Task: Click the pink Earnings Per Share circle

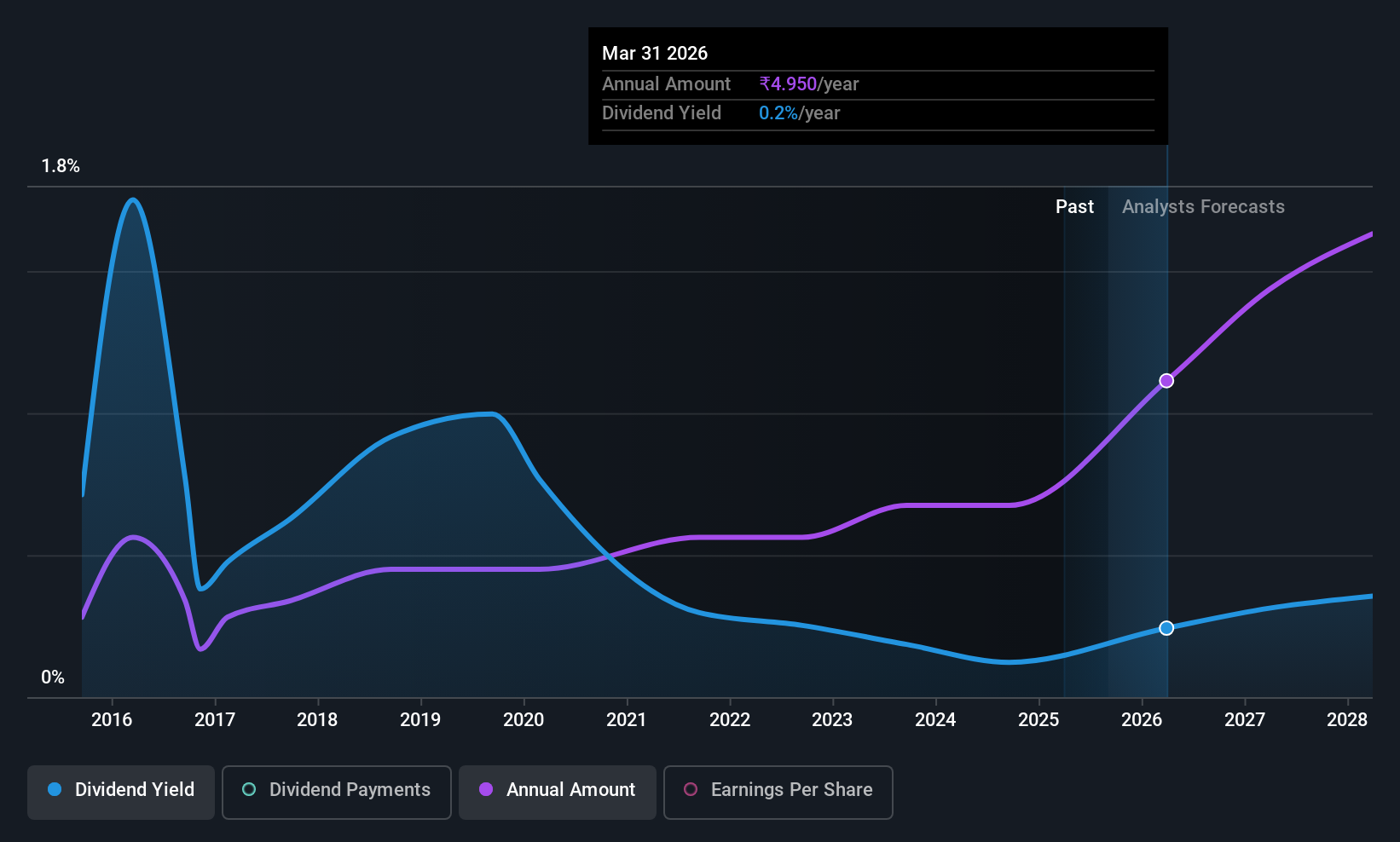Action: [x=691, y=789]
